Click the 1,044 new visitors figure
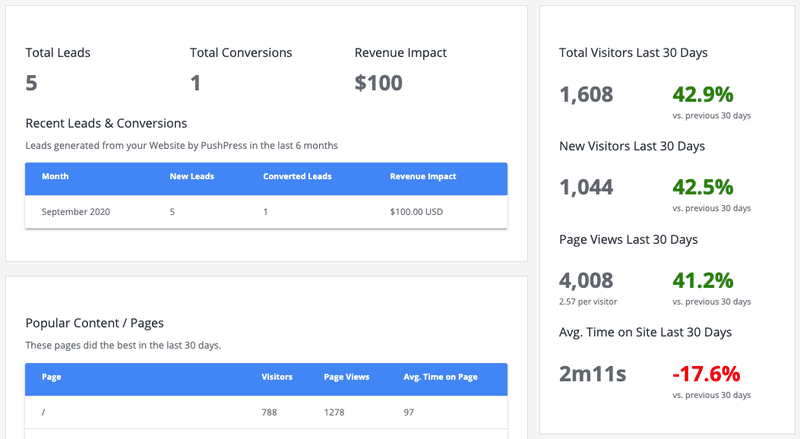Viewport: 800px width, 439px height. 586,187
